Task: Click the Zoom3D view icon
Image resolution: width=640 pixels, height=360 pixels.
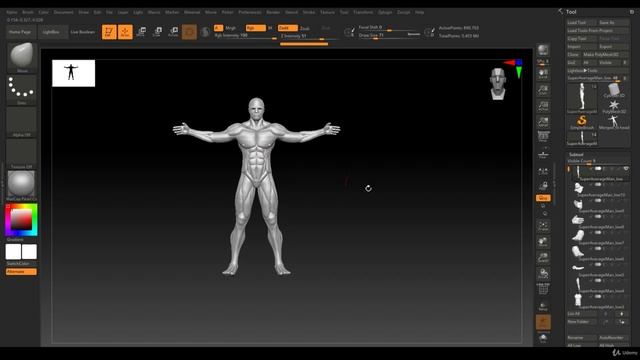Action: coord(543,258)
